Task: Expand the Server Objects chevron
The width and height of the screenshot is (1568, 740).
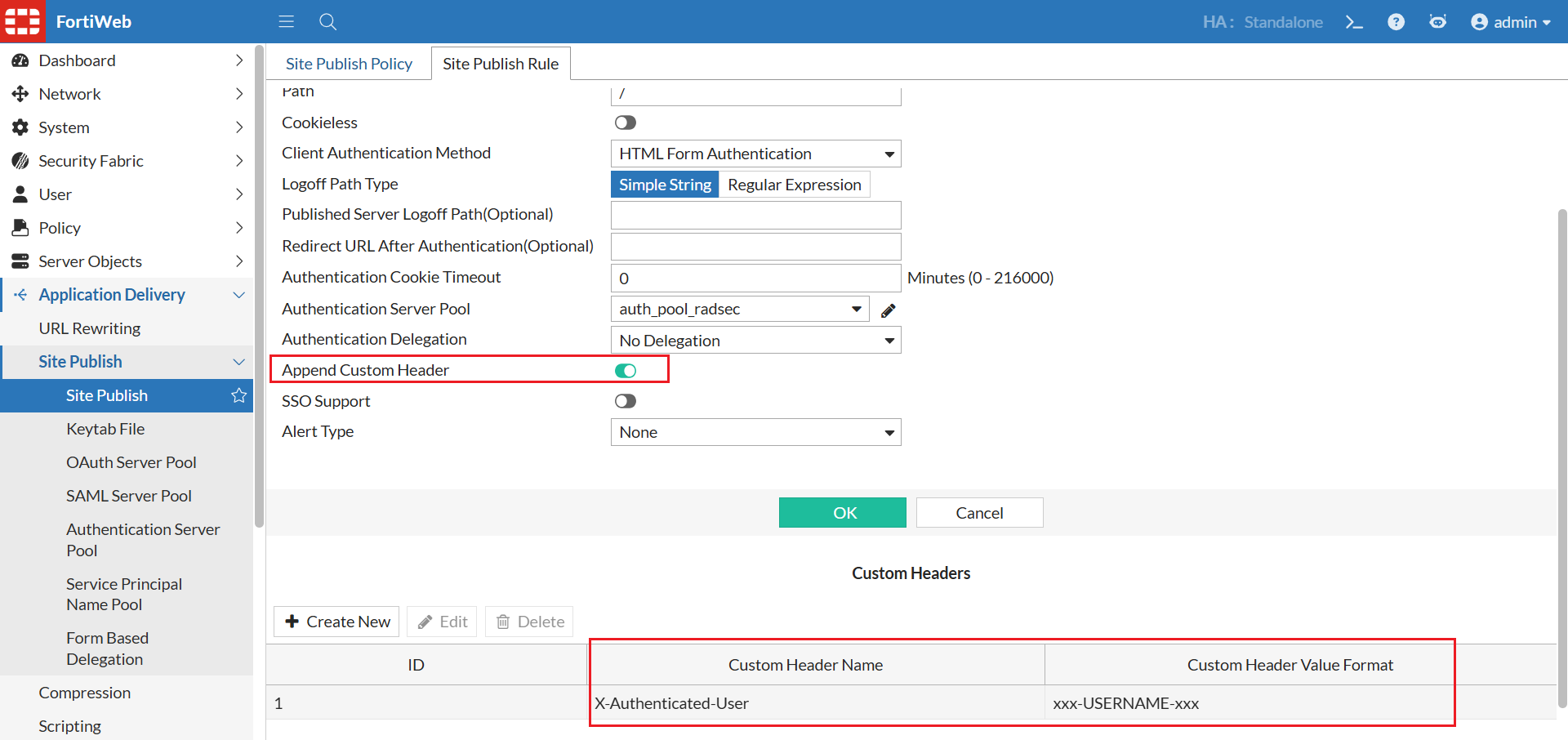Action: 239,261
